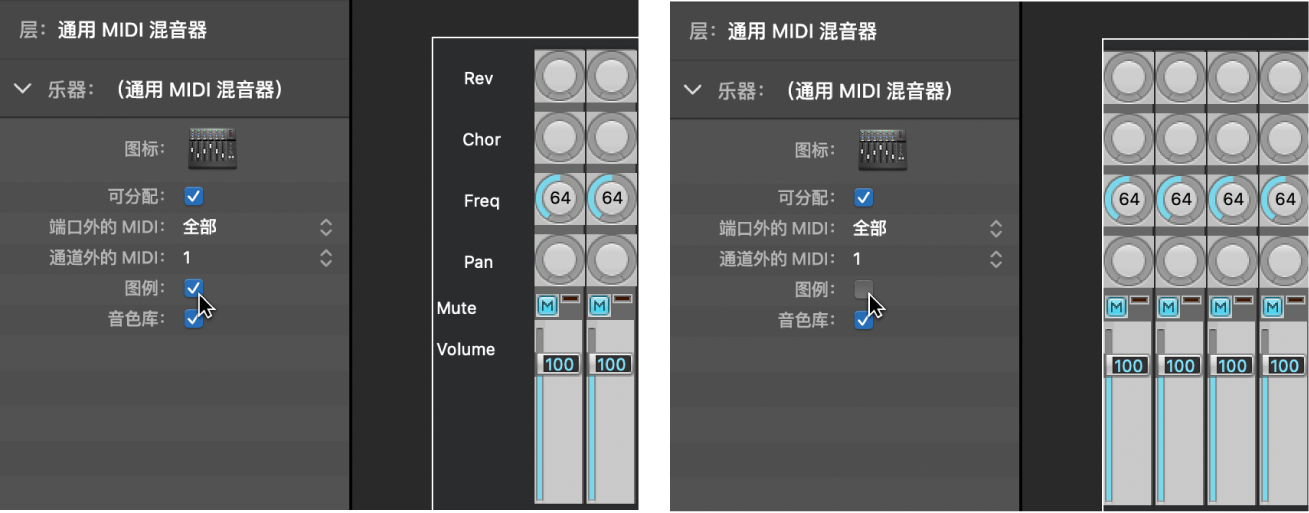Open 端口外的 MIDI popup in left inspector
This screenshot has width=1309, height=513.
pyautogui.click(x=326, y=227)
